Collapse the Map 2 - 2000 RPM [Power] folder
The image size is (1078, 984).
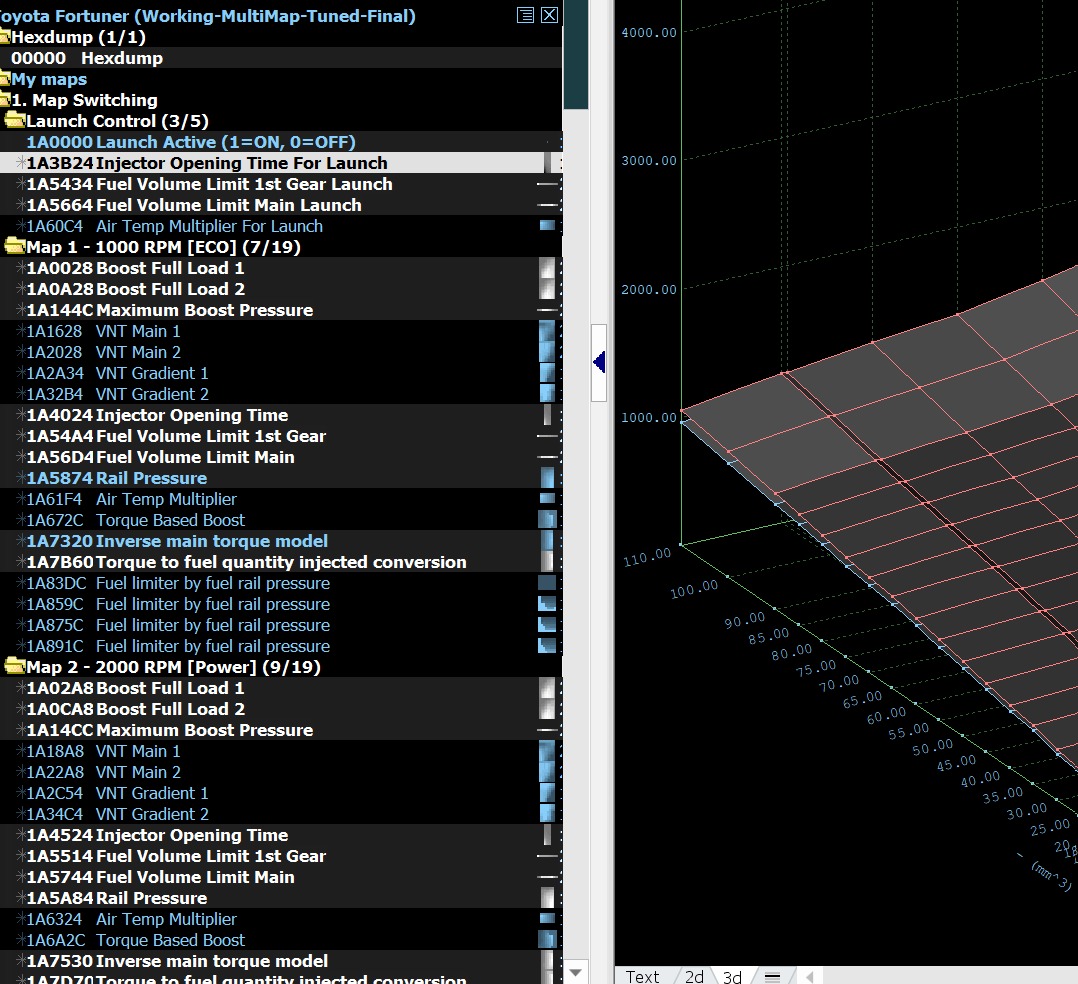click(x=15, y=666)
